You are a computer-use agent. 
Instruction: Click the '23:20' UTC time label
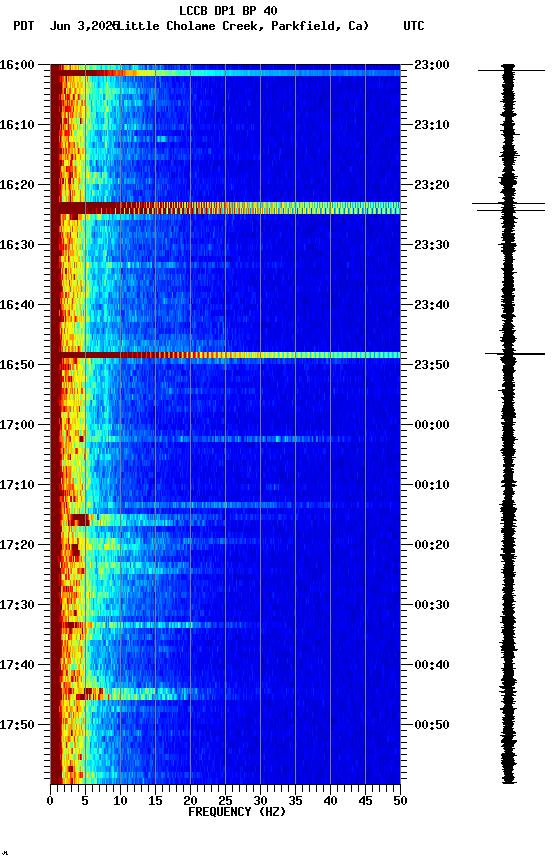[x=432, y=185]
